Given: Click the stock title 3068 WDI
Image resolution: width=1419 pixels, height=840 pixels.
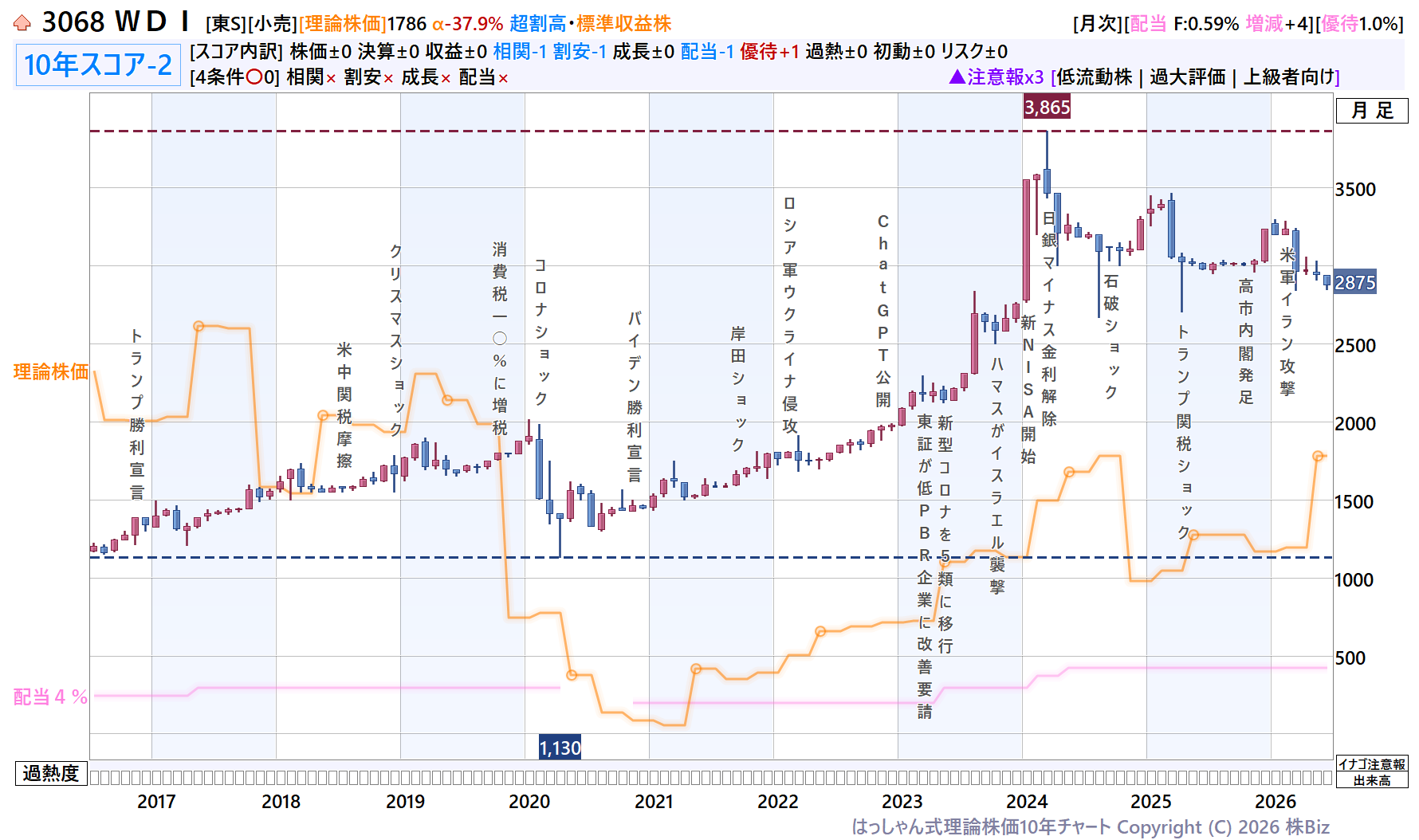Looking at the screenshot, I should [x=116, y=22].
